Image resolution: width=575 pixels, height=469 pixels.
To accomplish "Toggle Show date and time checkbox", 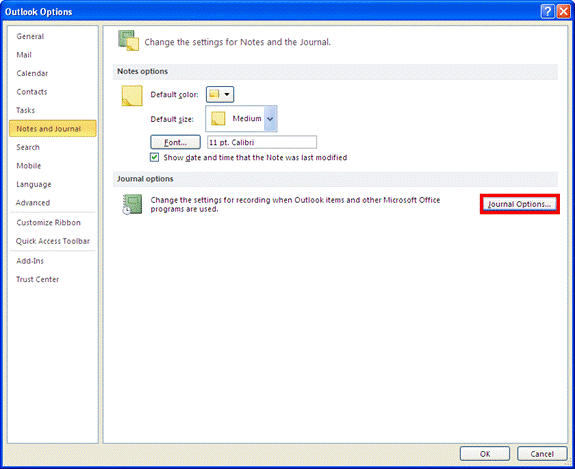I will pos(154,157).
